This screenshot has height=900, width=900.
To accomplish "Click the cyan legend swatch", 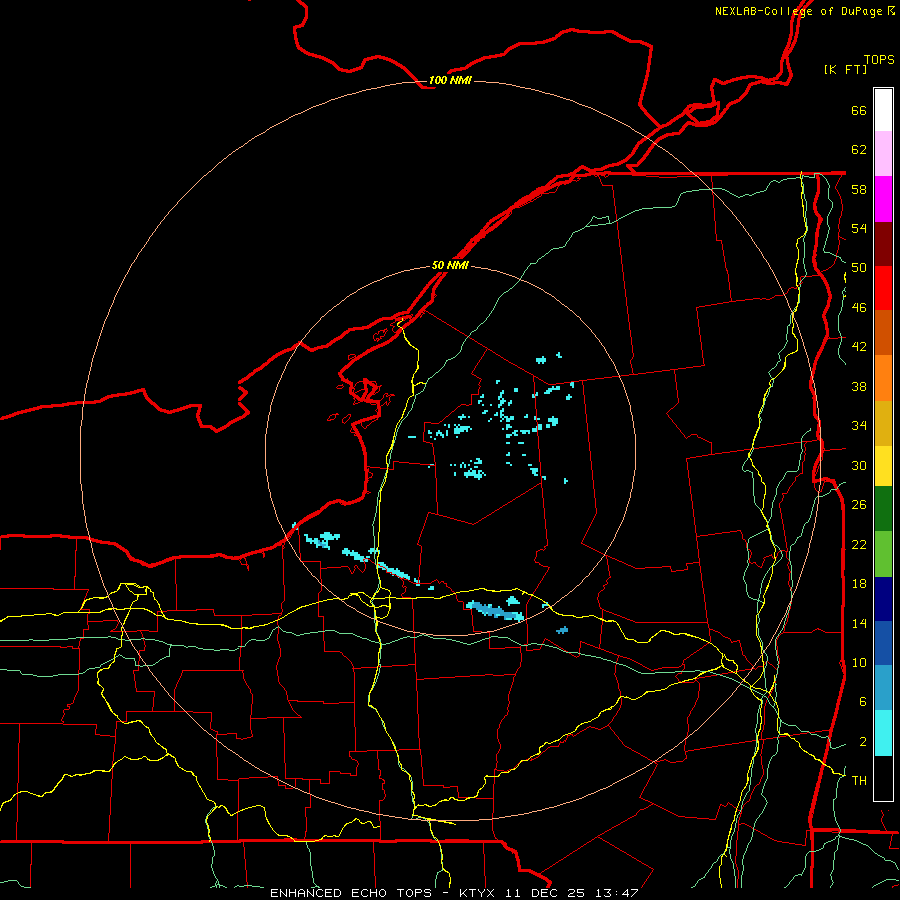I will click(883, 733).
